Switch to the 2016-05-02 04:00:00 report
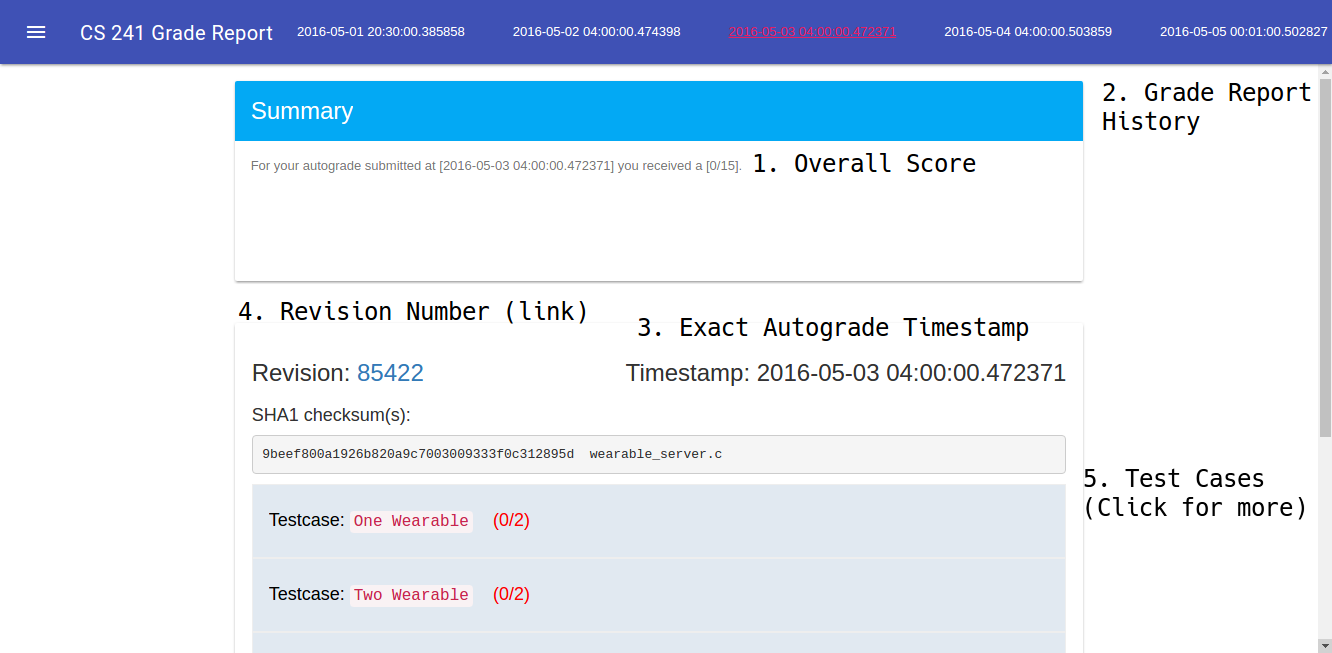Screen dimensions: 1332x653 (x=596, y=32)
